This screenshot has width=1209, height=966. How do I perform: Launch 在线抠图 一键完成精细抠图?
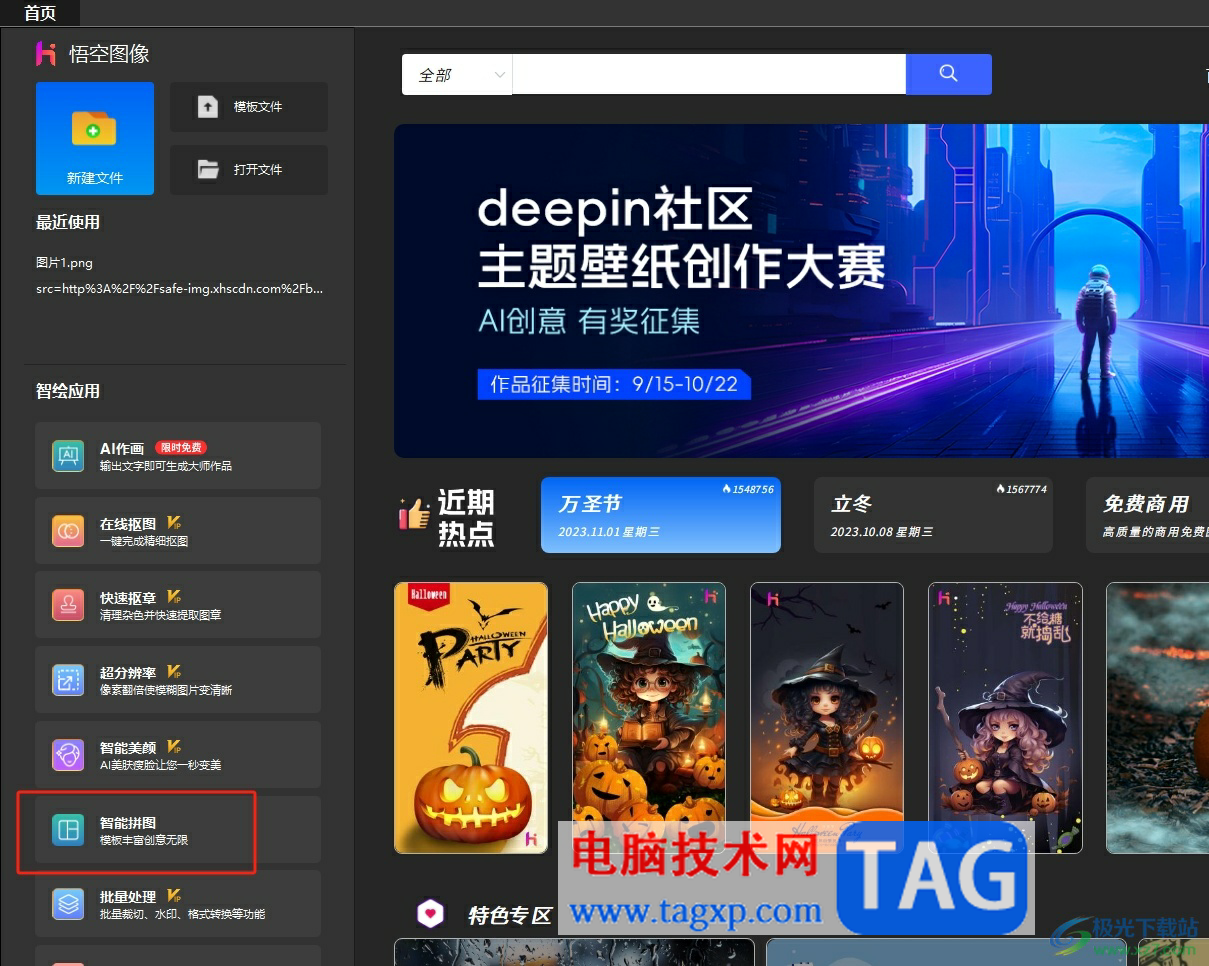coord(178,531)
